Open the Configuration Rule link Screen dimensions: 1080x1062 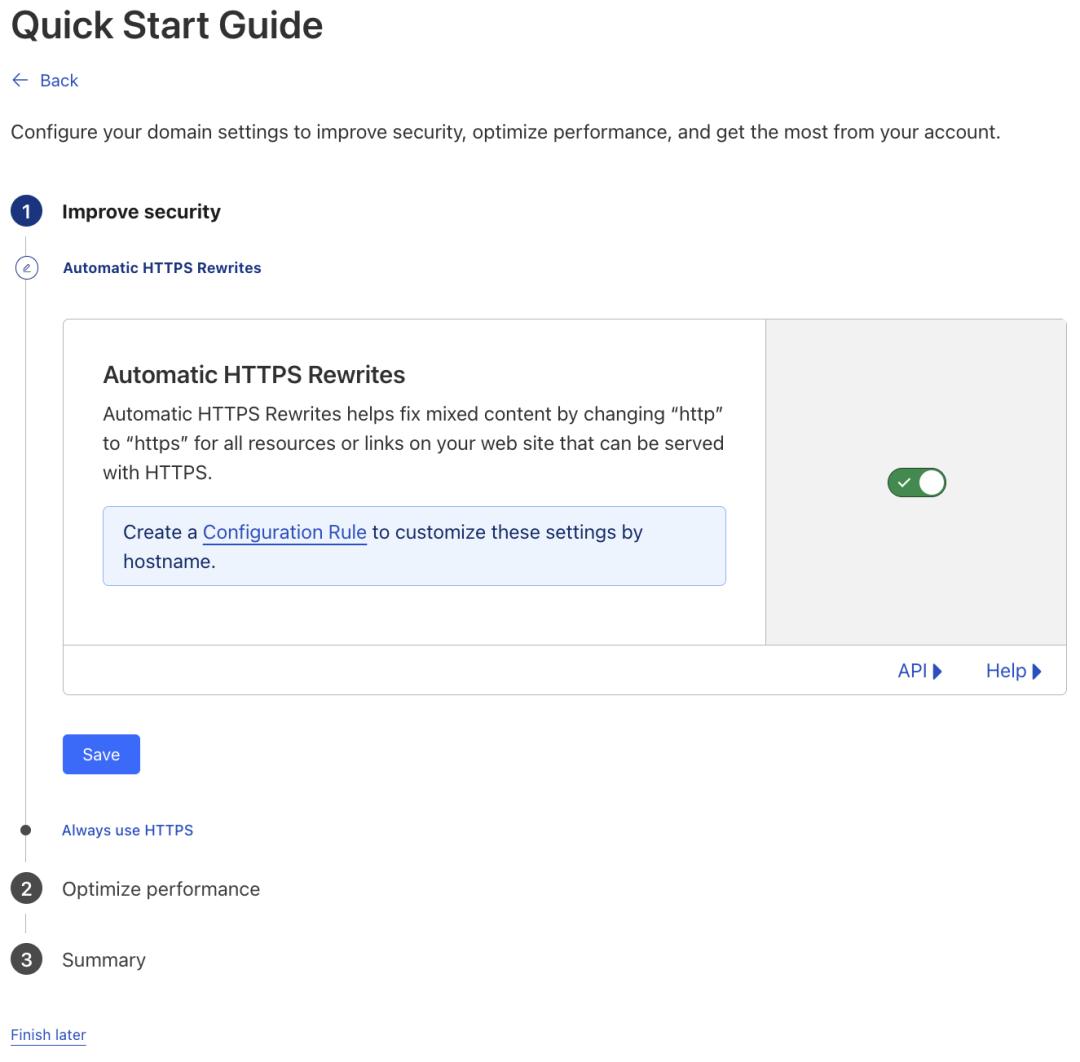tap(284, 533)
